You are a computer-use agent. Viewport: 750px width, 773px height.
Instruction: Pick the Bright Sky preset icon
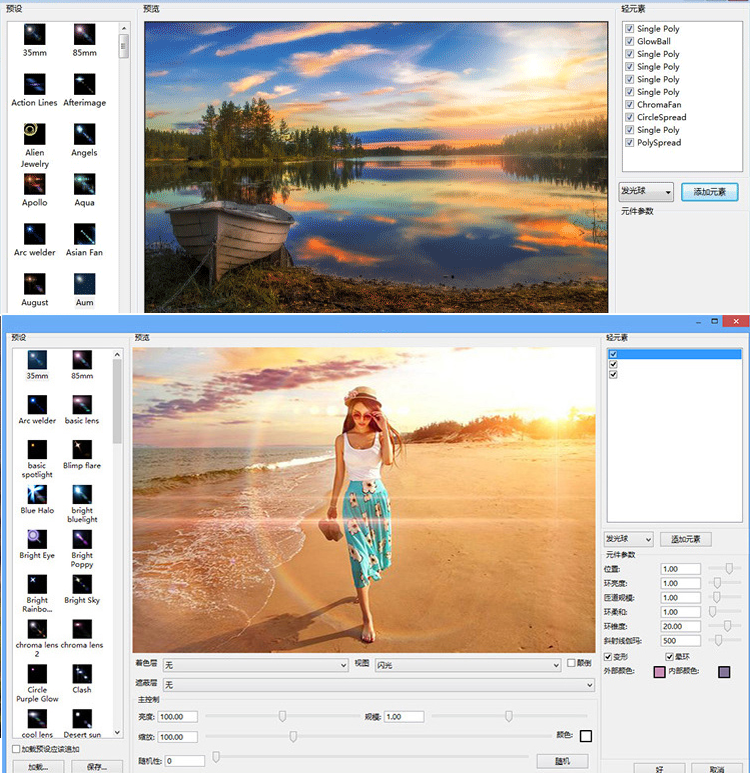tap(82, 584)
